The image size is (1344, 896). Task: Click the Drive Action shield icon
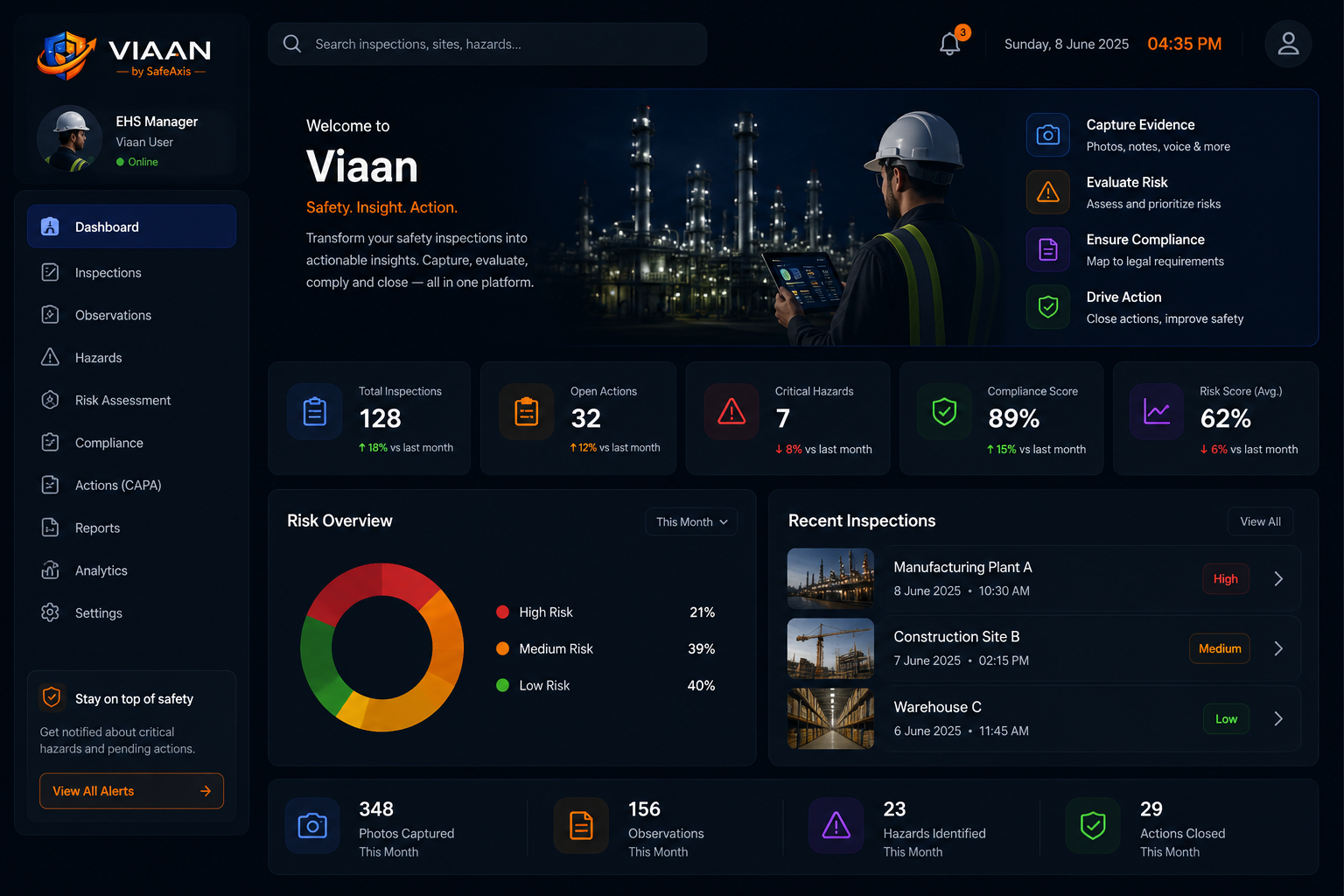pos(1048,307)
